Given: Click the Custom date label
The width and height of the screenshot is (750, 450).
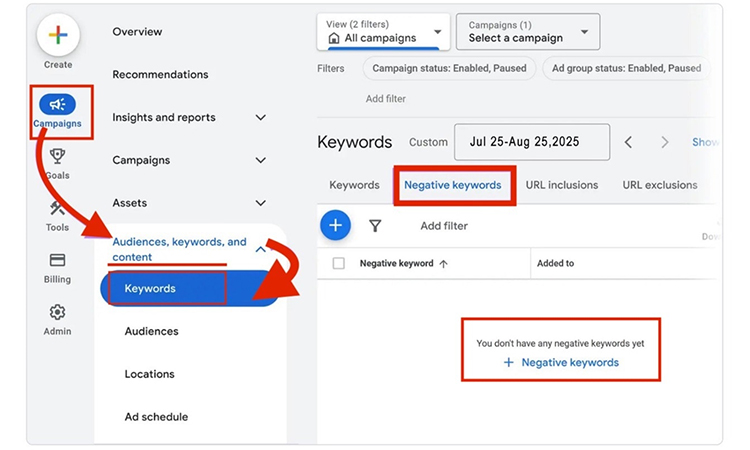Looking at the screenshot, I should [x=428, y=142].
